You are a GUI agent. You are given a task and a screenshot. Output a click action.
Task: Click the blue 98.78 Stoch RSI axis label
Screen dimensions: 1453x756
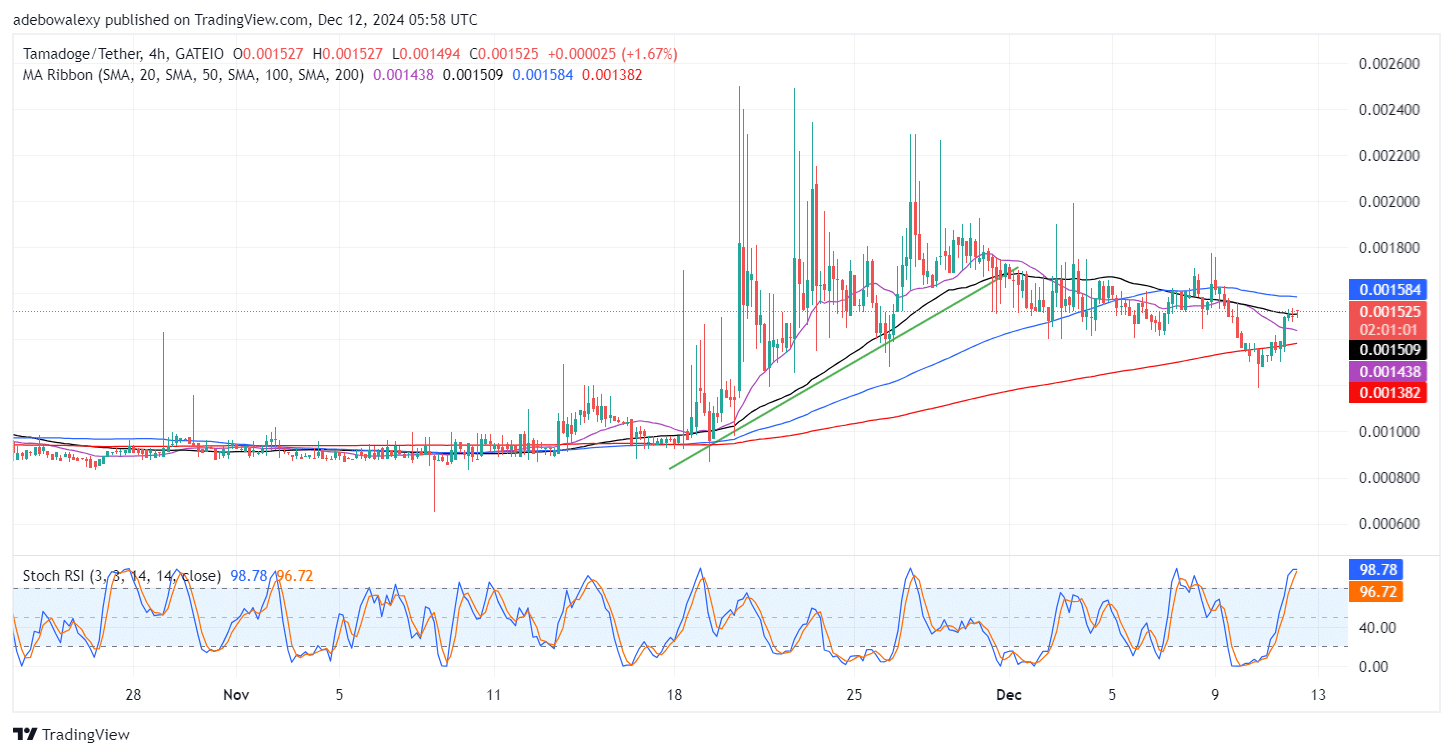point(1376,570)
